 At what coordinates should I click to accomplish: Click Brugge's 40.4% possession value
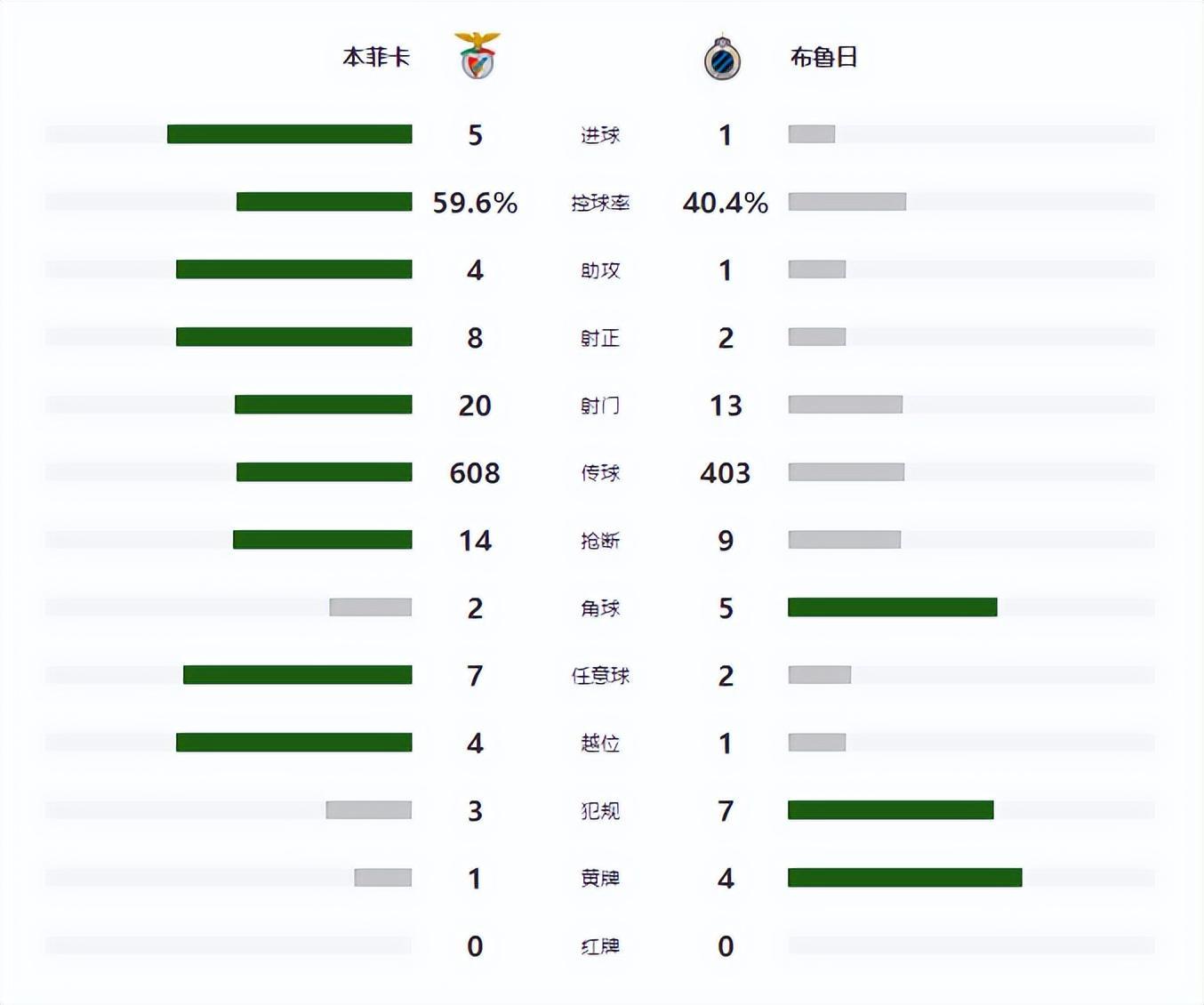tap(725, 203)
